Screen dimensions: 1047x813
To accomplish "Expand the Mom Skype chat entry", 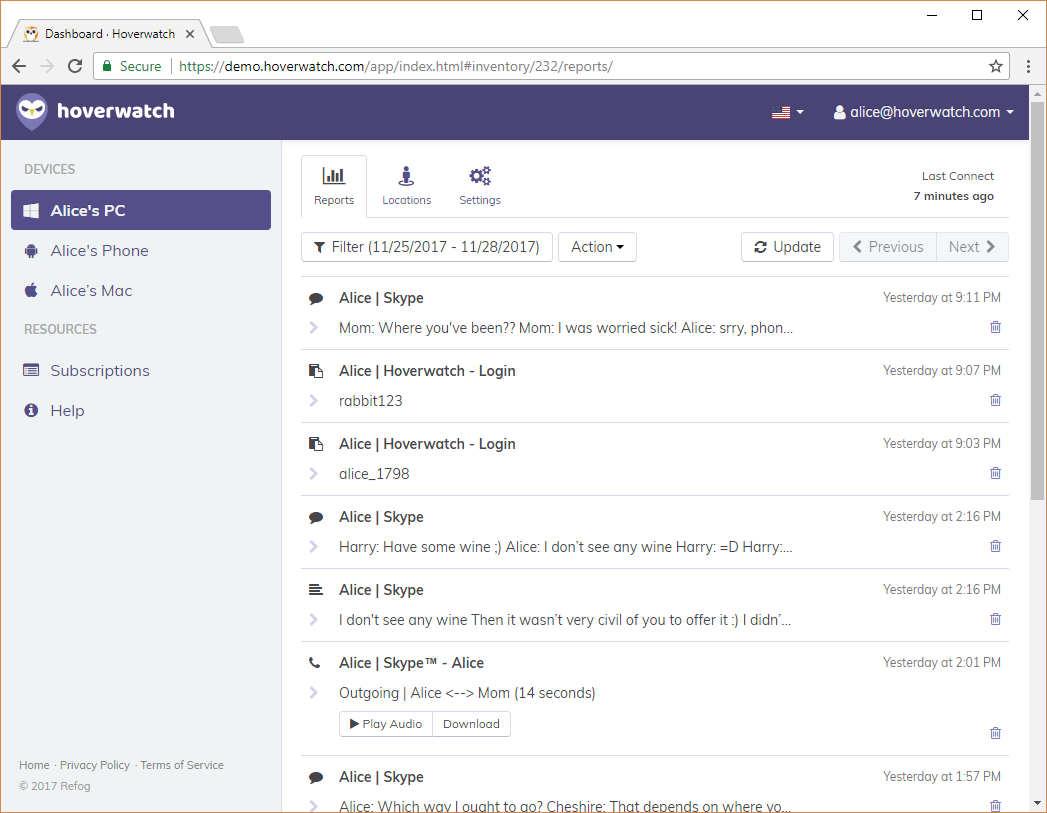I will click(314, 328).
